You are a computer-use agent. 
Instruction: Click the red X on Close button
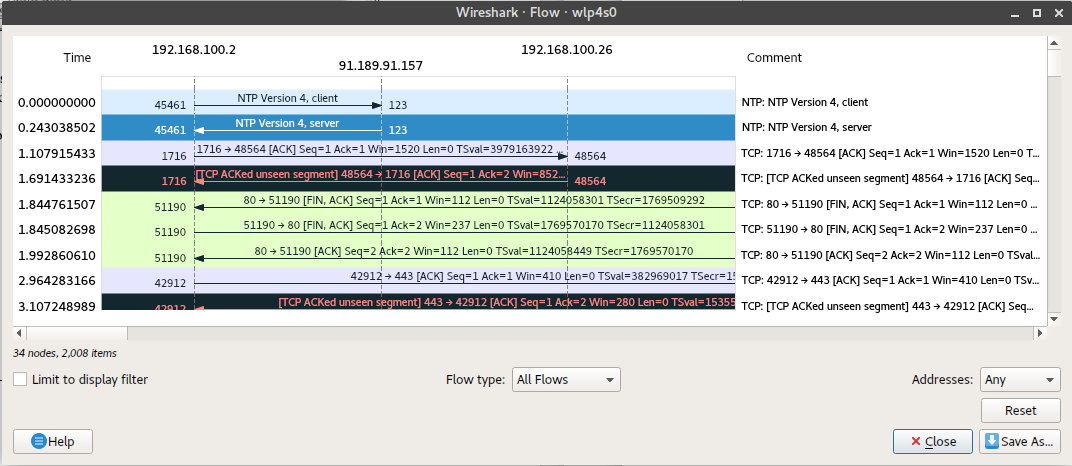click(913, 441)
